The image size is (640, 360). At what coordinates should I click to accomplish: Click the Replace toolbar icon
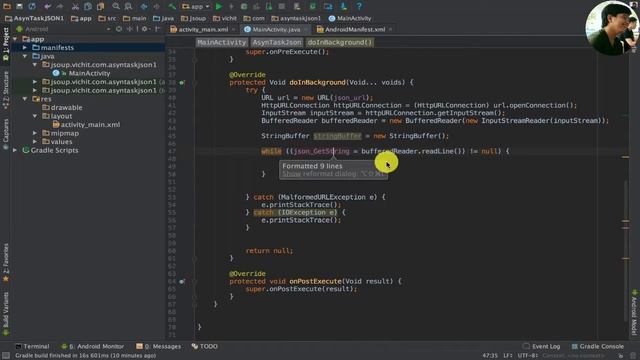pyautogui.click(x=128, y=6)
